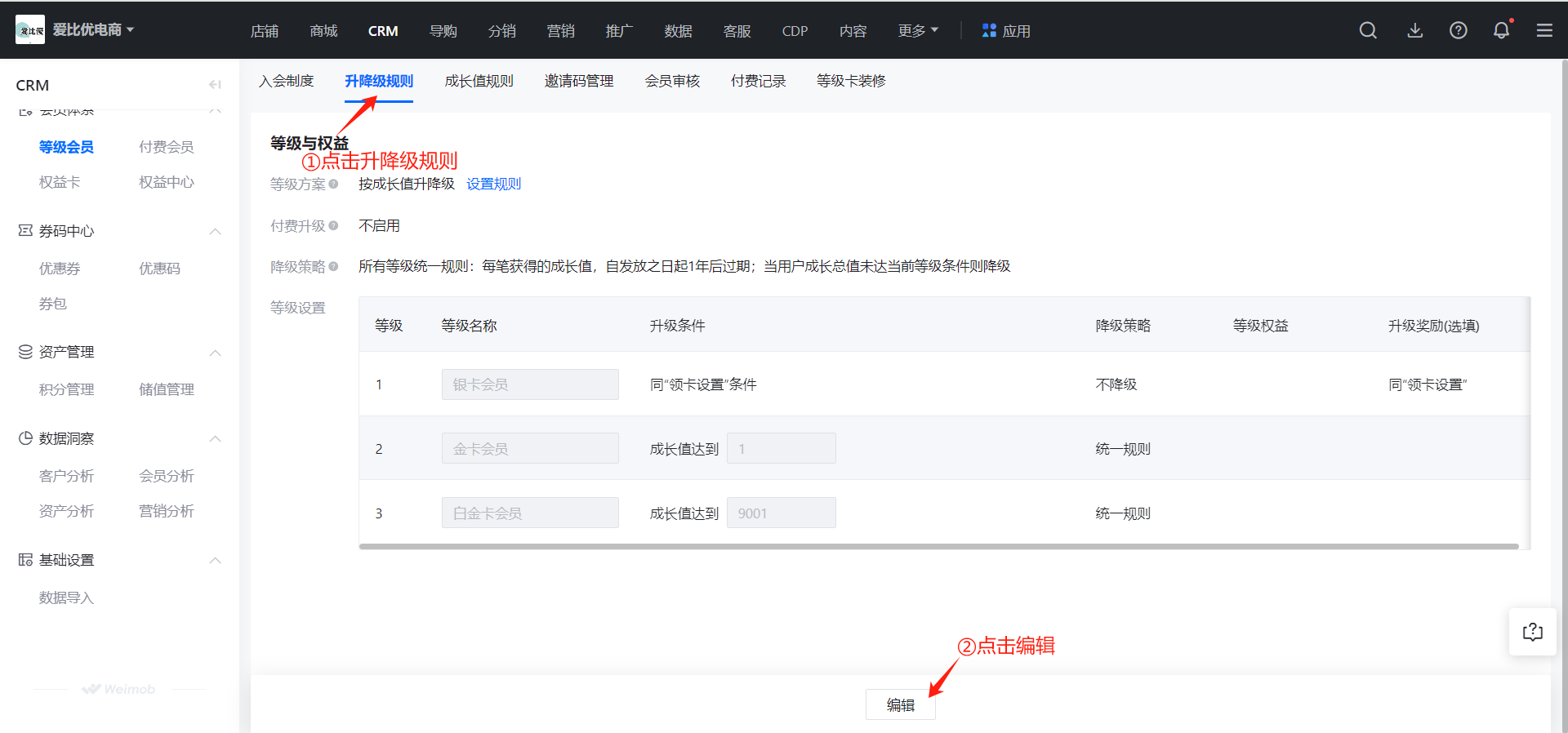
Task: Open 营销分析 in sidebar
Action: (167, 511)
